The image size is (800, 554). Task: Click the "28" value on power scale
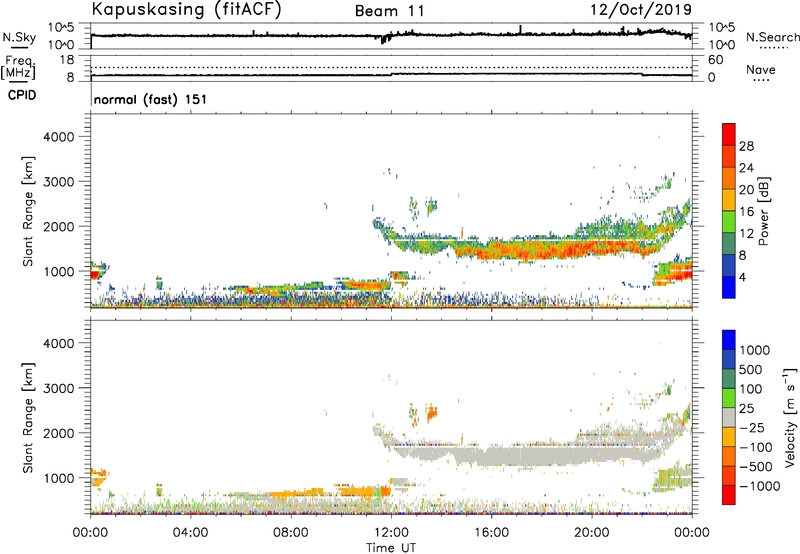pos(746,146)
